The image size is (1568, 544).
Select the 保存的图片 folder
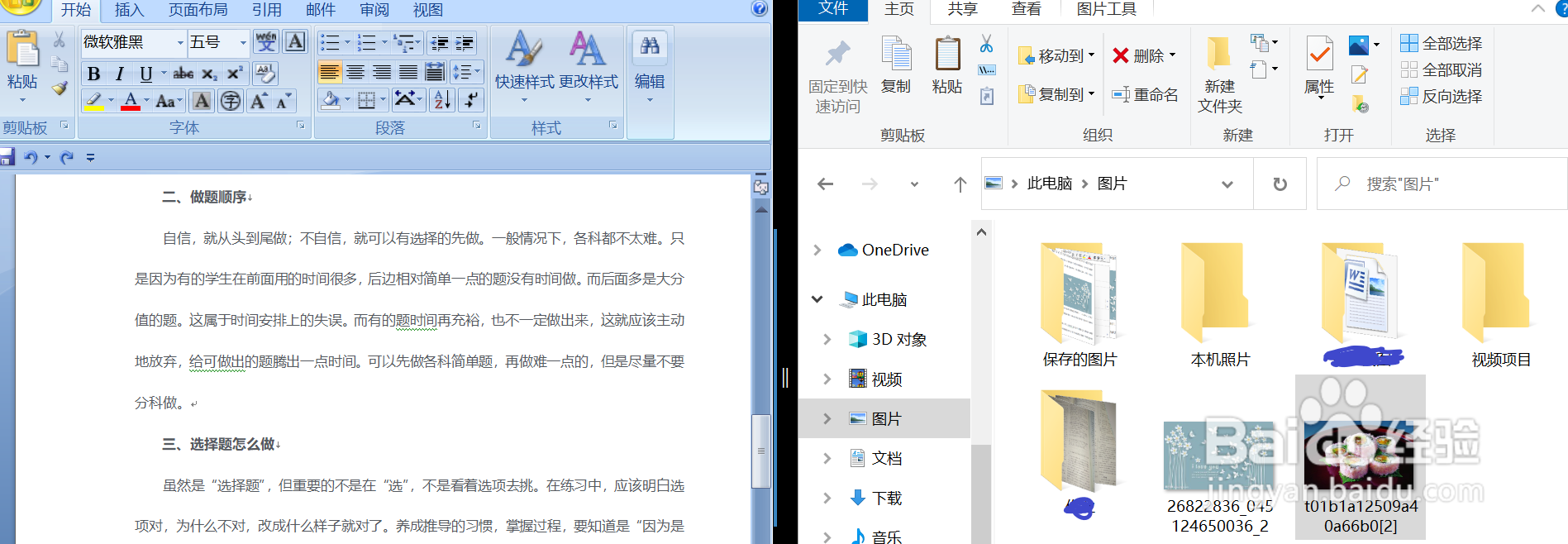click(x=1079, y=306)
